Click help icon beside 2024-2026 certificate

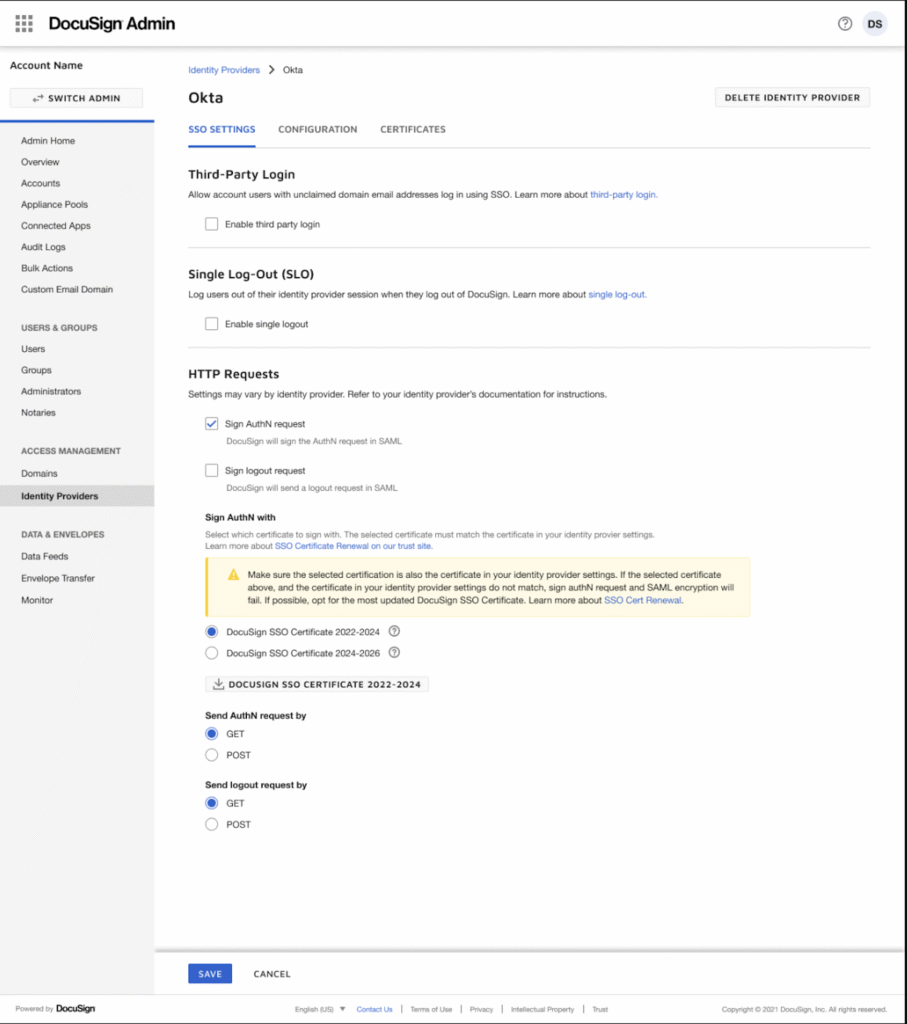click(x=394, y=652)
